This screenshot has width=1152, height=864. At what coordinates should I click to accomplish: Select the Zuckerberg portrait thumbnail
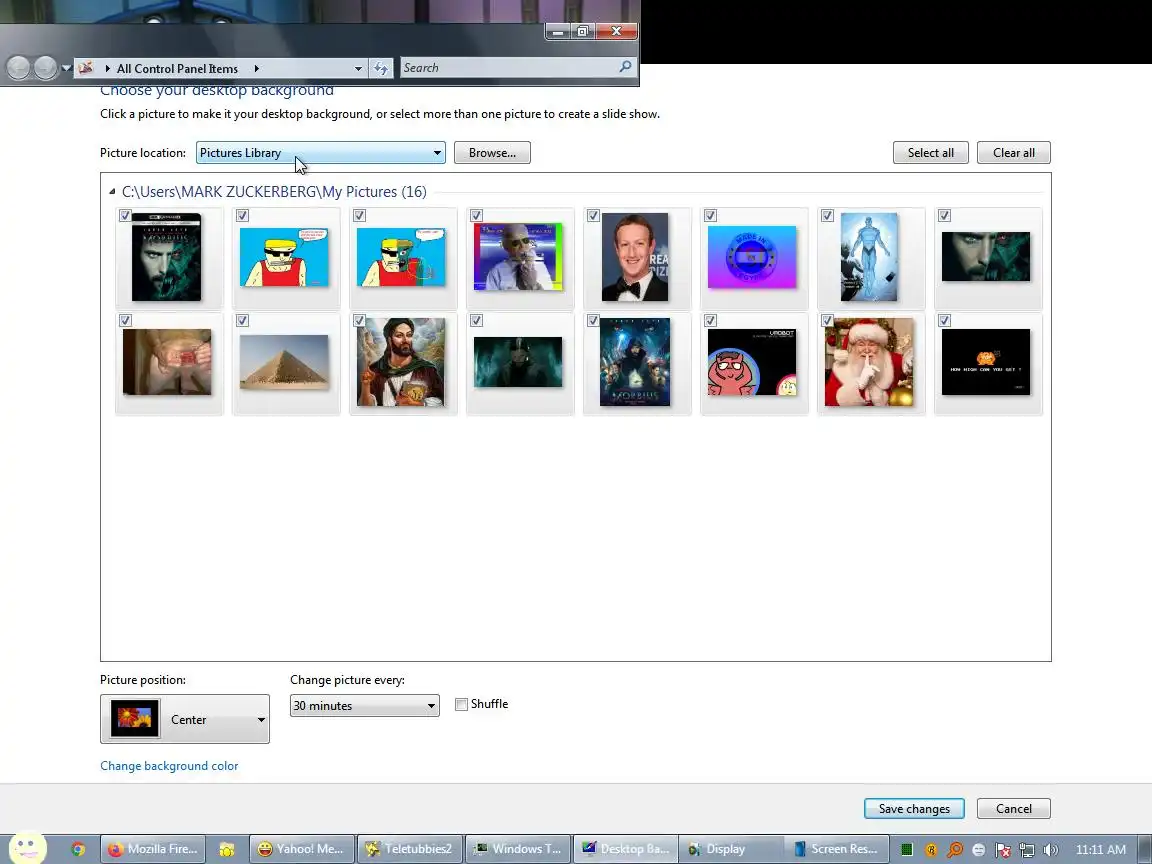pyautogui.click(x=636, y=257)
